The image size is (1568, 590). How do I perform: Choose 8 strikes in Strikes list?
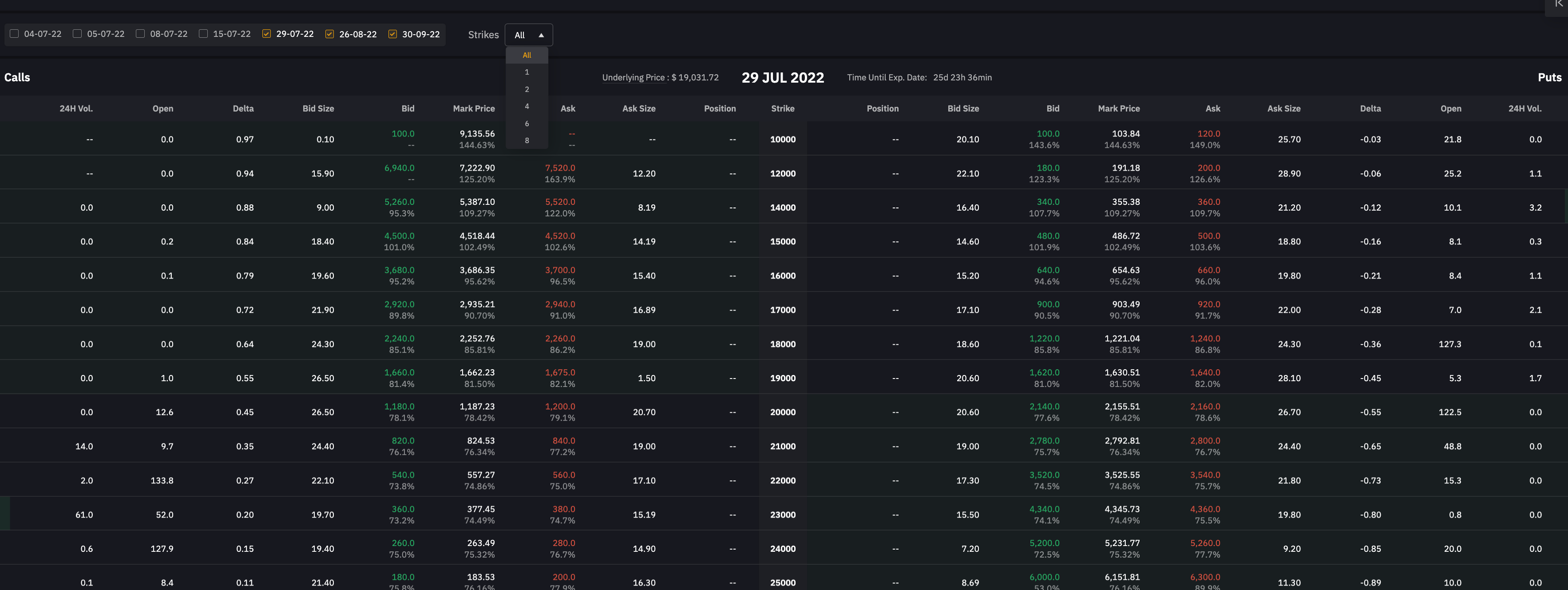pyautogui.click(x=527, y=141)
